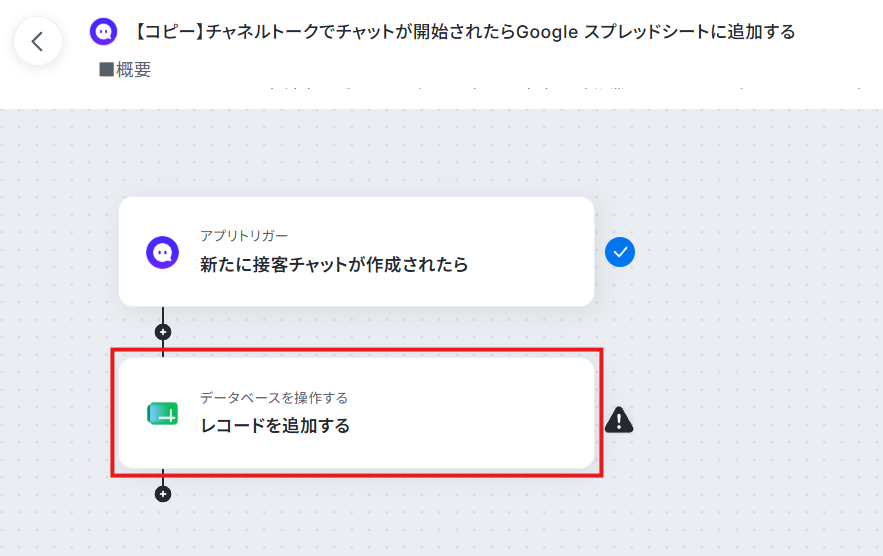This screenshot has height=556, width=883.
Task: Click the truncated description line under 概要
Action: [563, 88]
